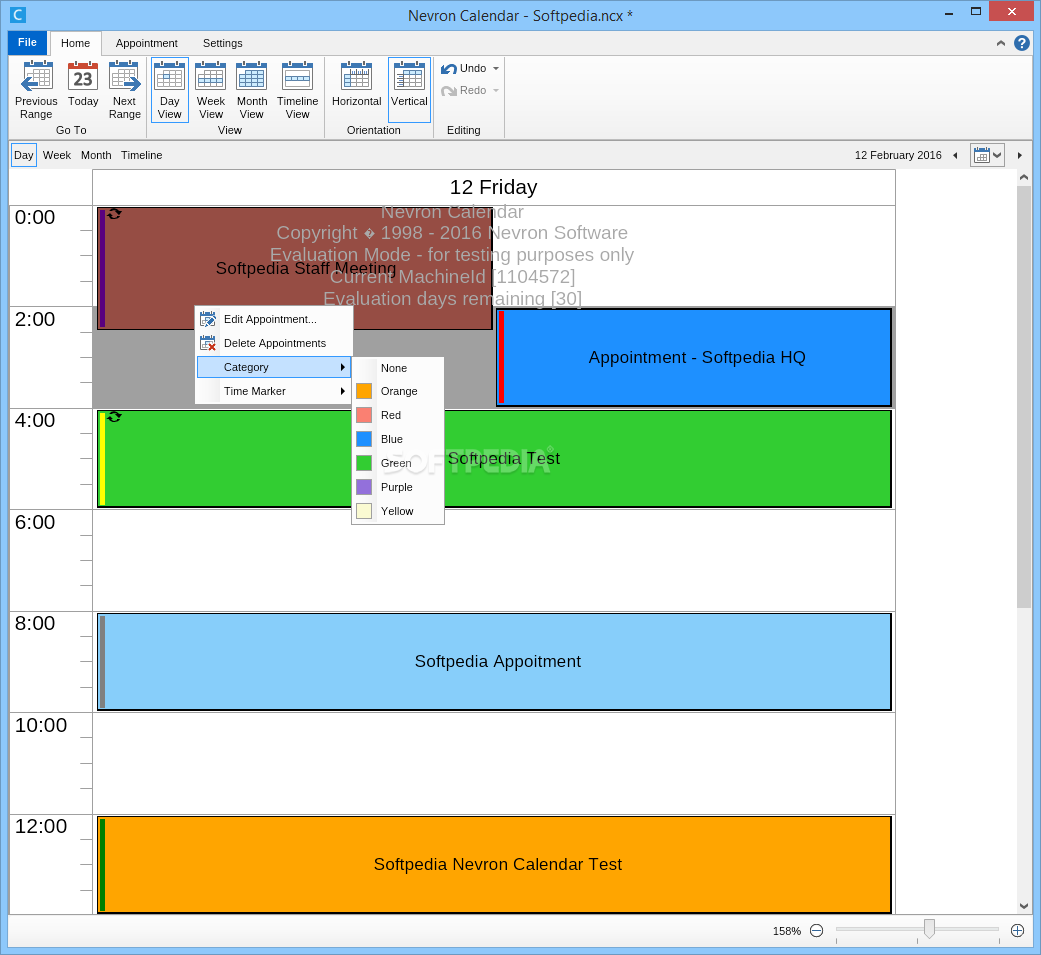Redo the last undone action

coord(464,90)
